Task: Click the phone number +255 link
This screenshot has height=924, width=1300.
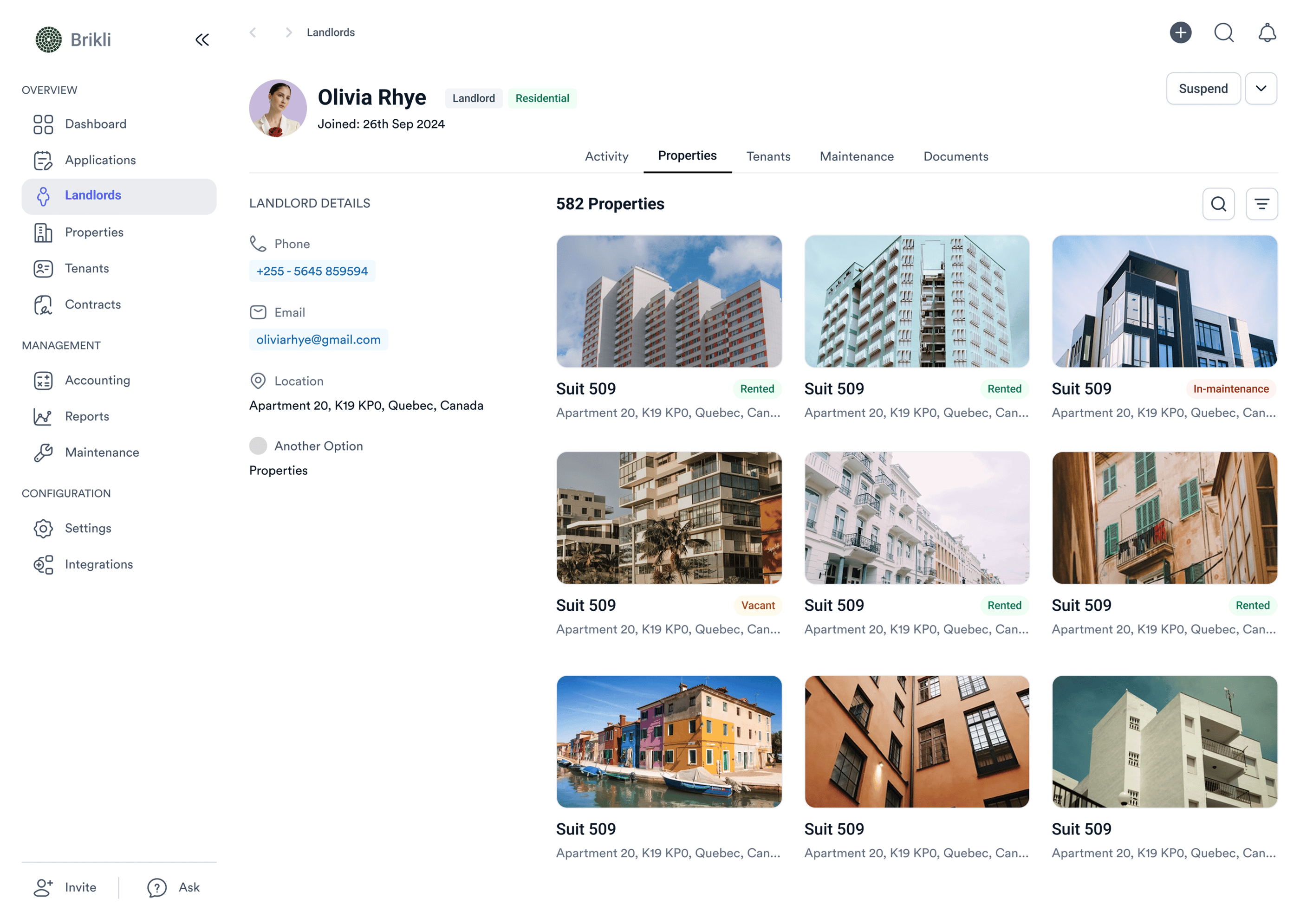Action: pyautogui.click(x=312, y=271)
